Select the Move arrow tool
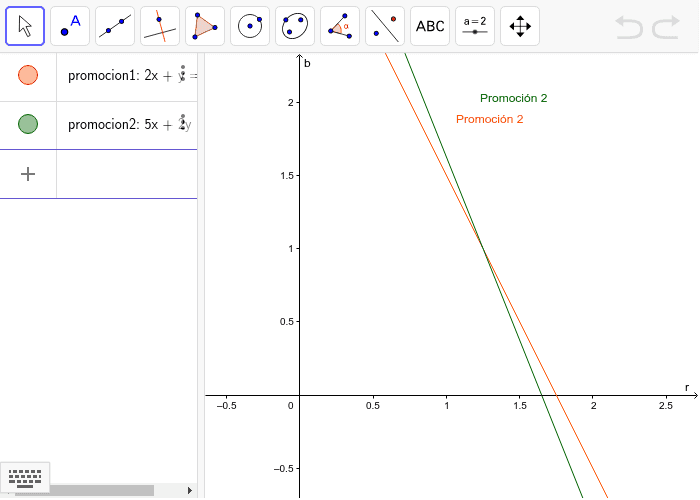The height and width of the screenshot is (500, 700). point(25,26)
